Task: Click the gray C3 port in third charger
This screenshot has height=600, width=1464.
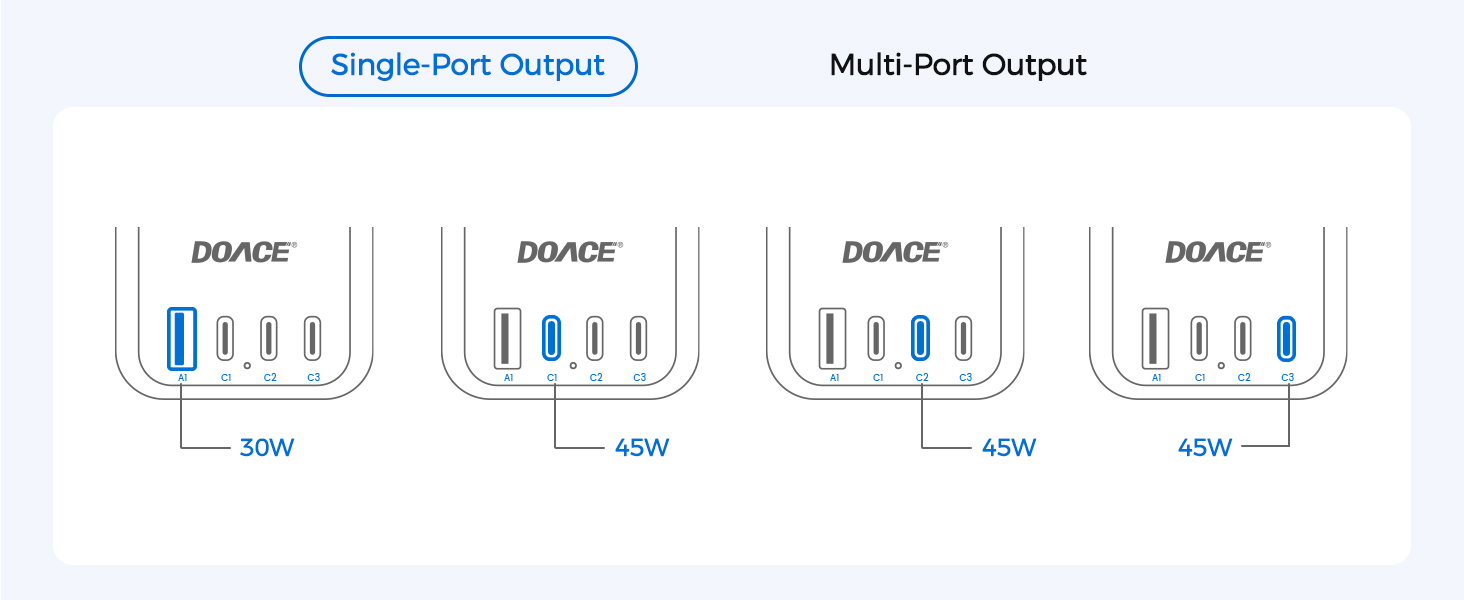Action: [963, 338]
